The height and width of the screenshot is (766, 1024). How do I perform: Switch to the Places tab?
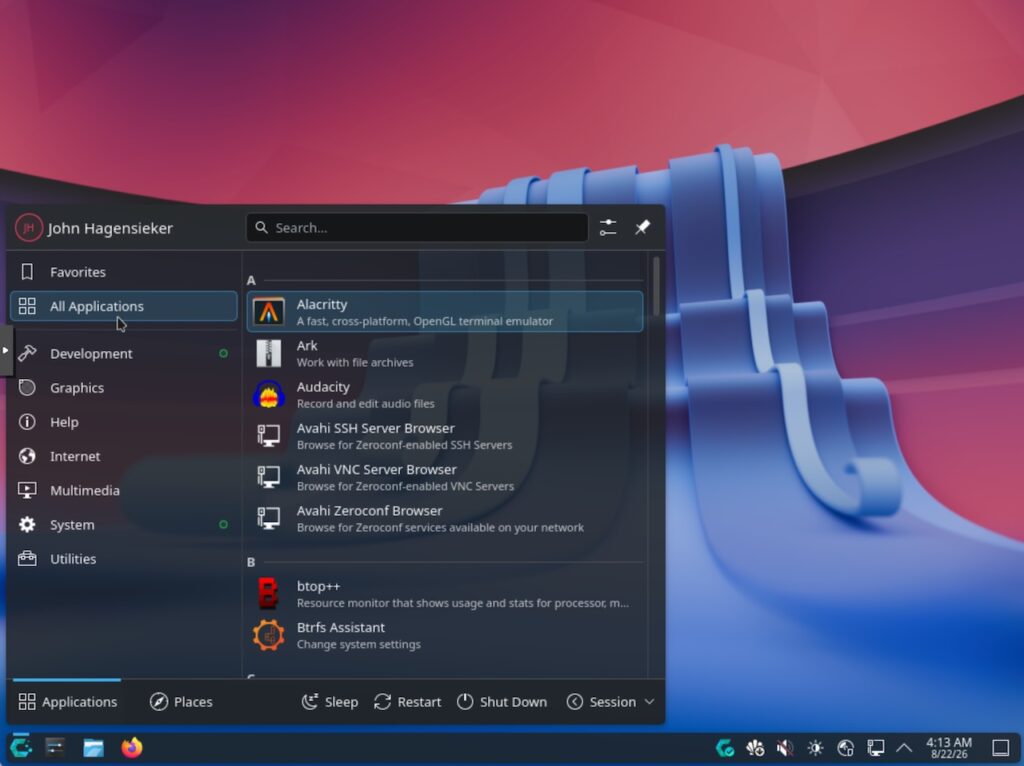(181, 701)
